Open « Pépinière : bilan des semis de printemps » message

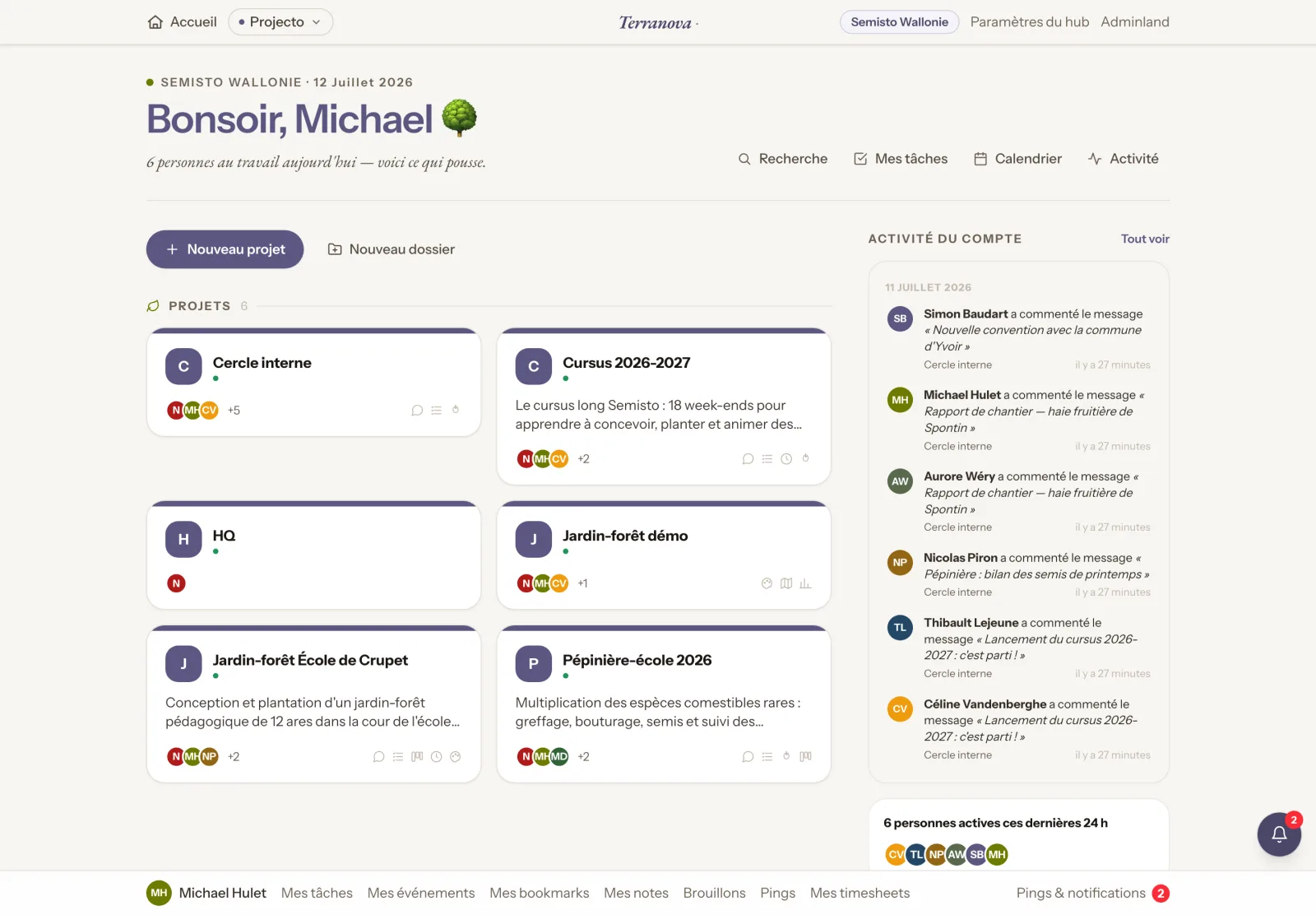click(1036, 574)
